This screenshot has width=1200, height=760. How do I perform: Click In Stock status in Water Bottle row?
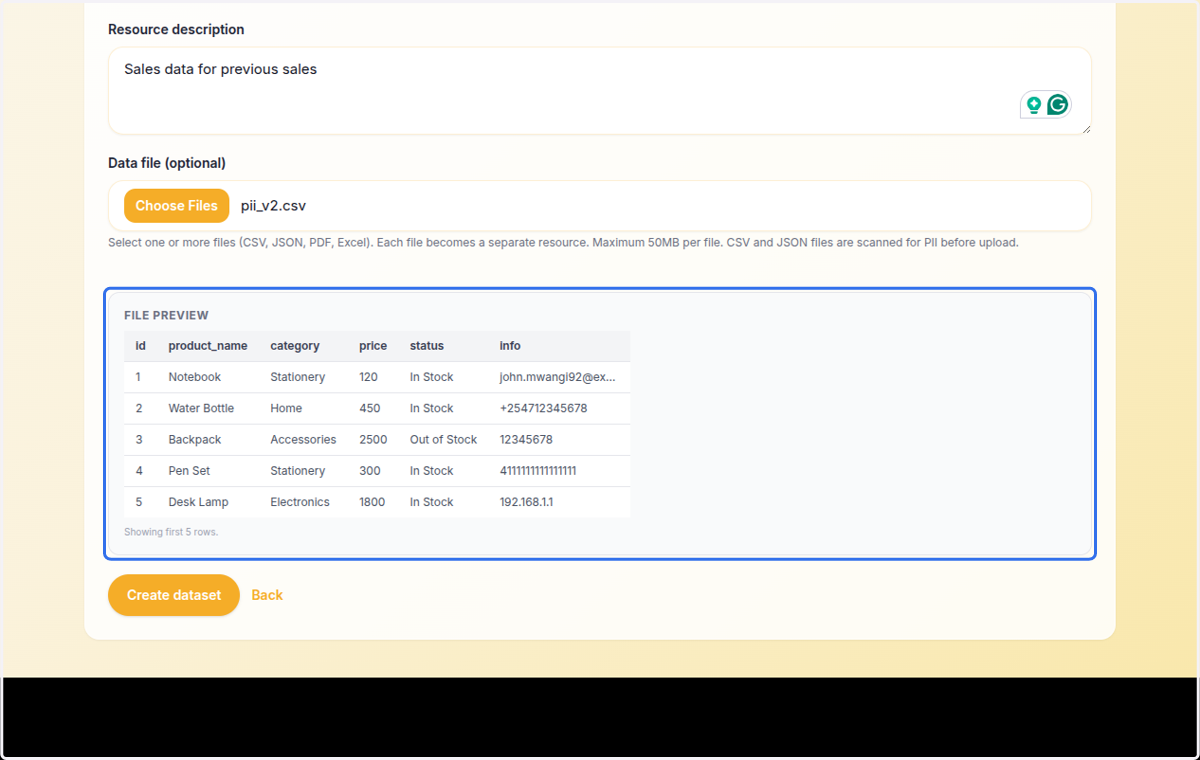click(432, 408)
